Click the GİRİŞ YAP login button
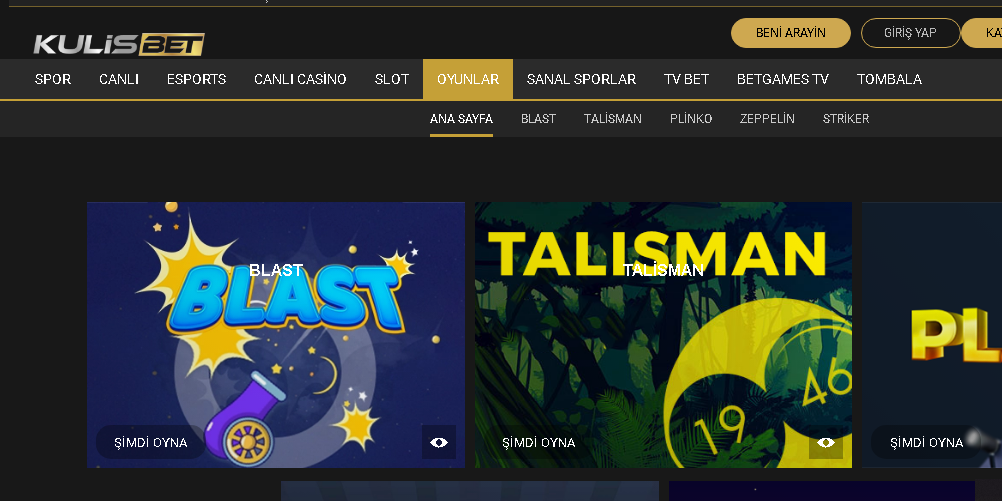The width and height of the screenshot is (1002, 501). click(910, 33)
